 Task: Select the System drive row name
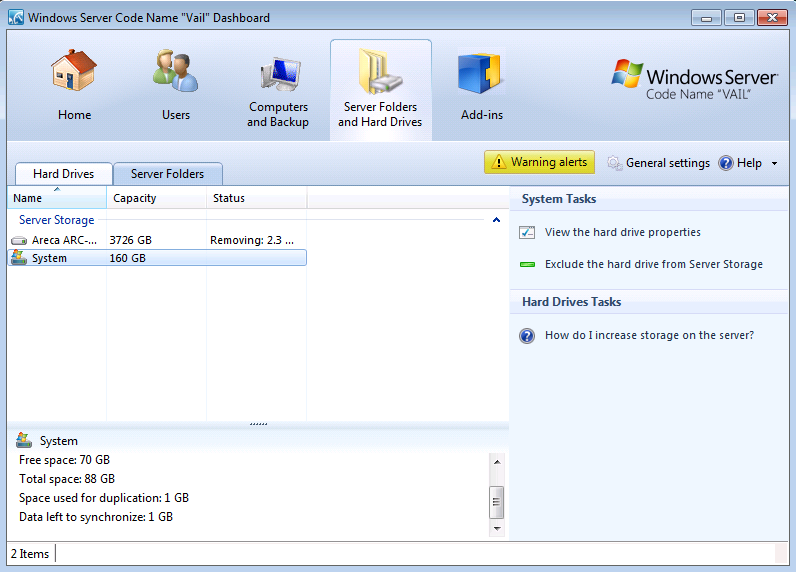(49, 258)
